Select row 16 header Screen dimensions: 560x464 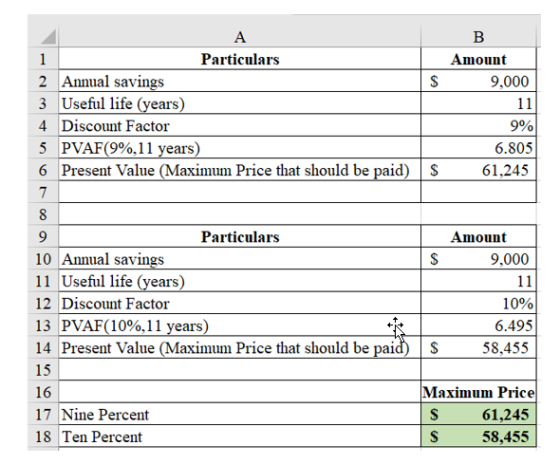click(43, 392)
